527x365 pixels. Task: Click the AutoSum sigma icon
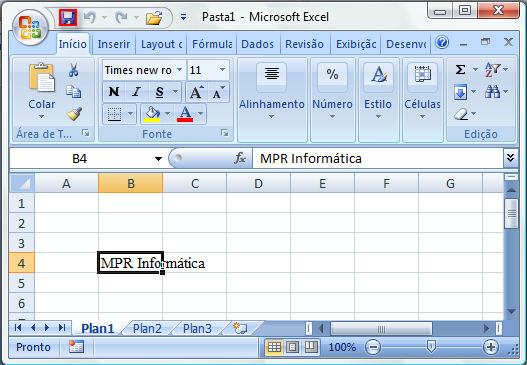[460, 70]
